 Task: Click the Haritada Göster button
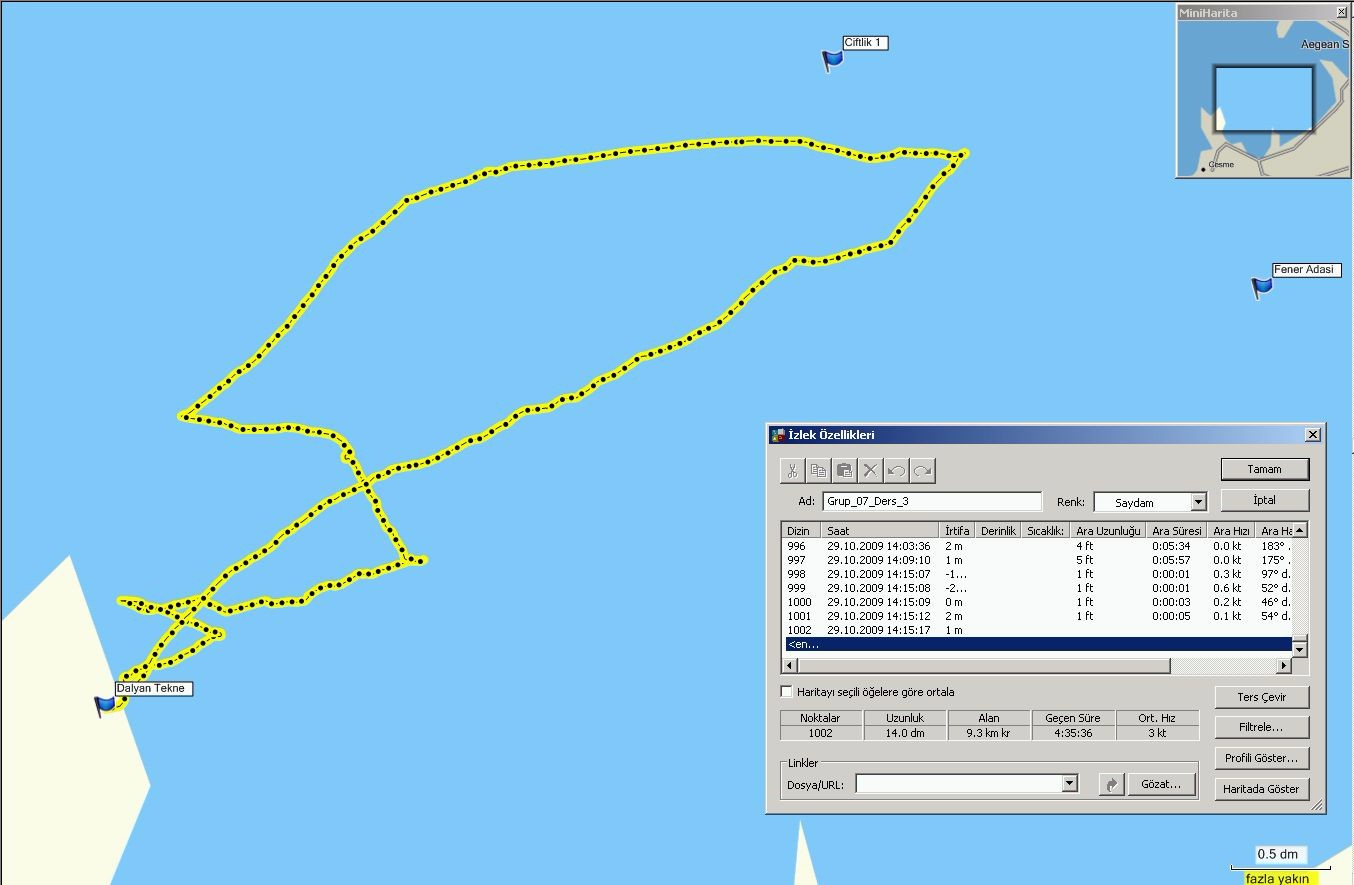[x=1262, y=789]
